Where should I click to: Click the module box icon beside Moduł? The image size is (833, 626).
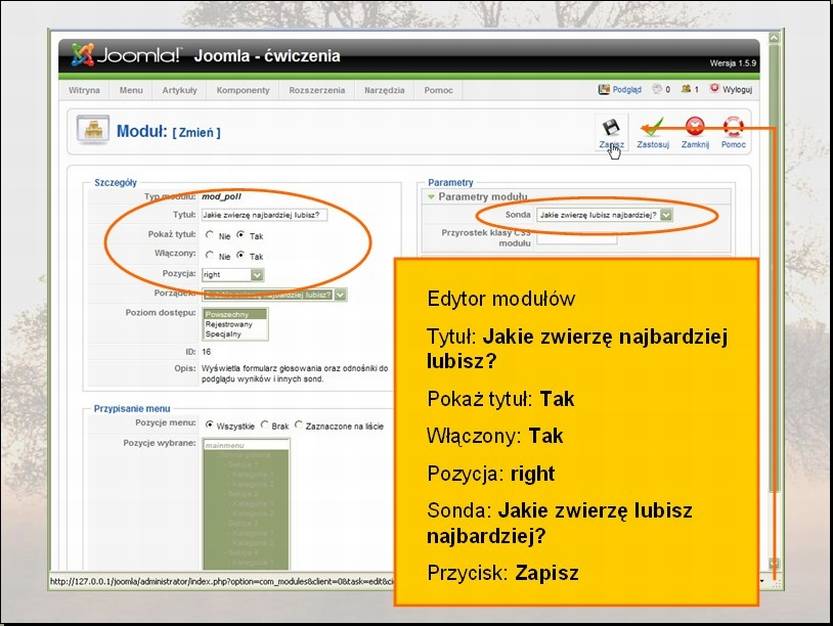pyautogui.click(x=93, y=130)
